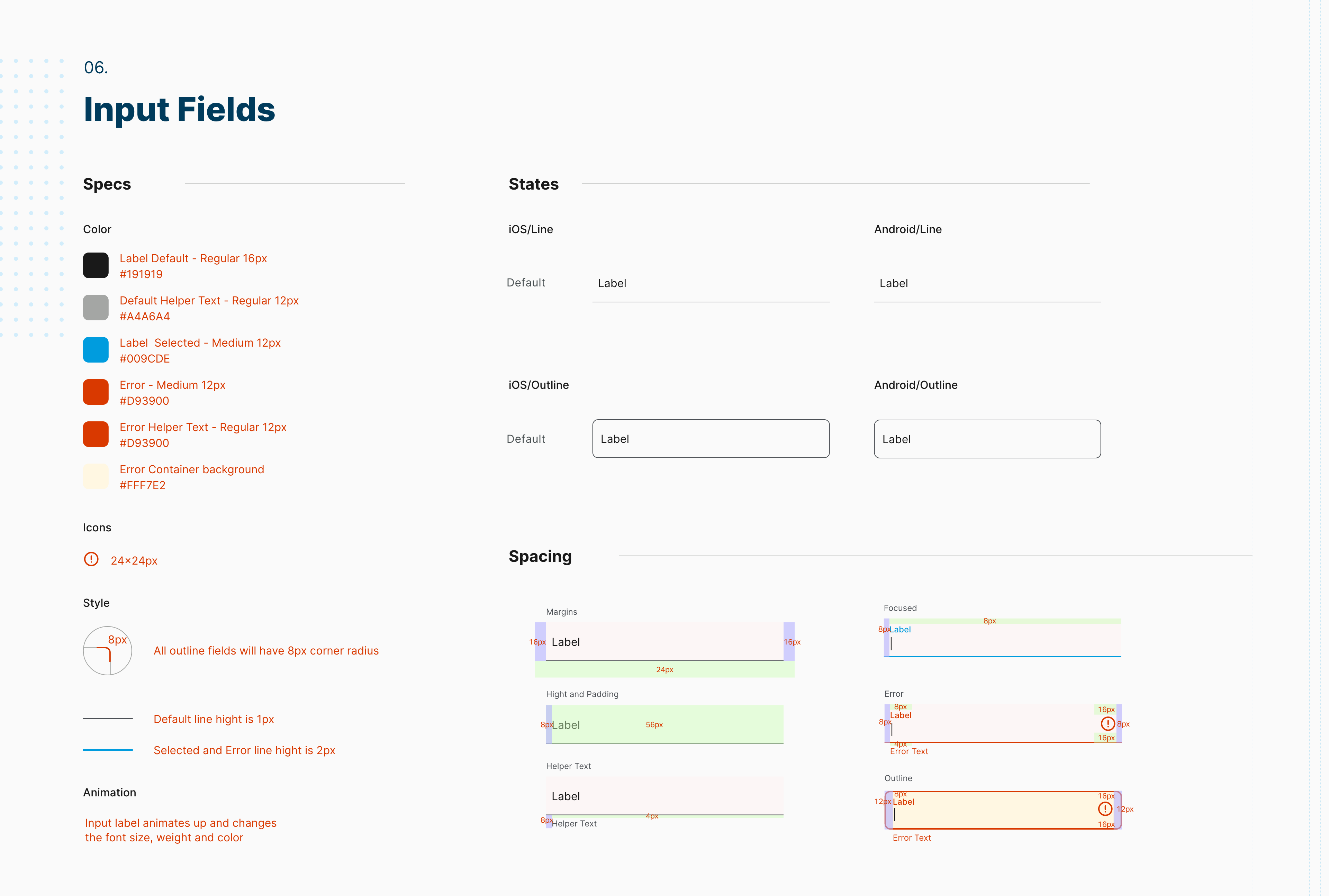Image resolution: width=1329 pixels, height=896 pixels.
Task: Select the blue #009CDE color swatch
Action: coord(96,350)
